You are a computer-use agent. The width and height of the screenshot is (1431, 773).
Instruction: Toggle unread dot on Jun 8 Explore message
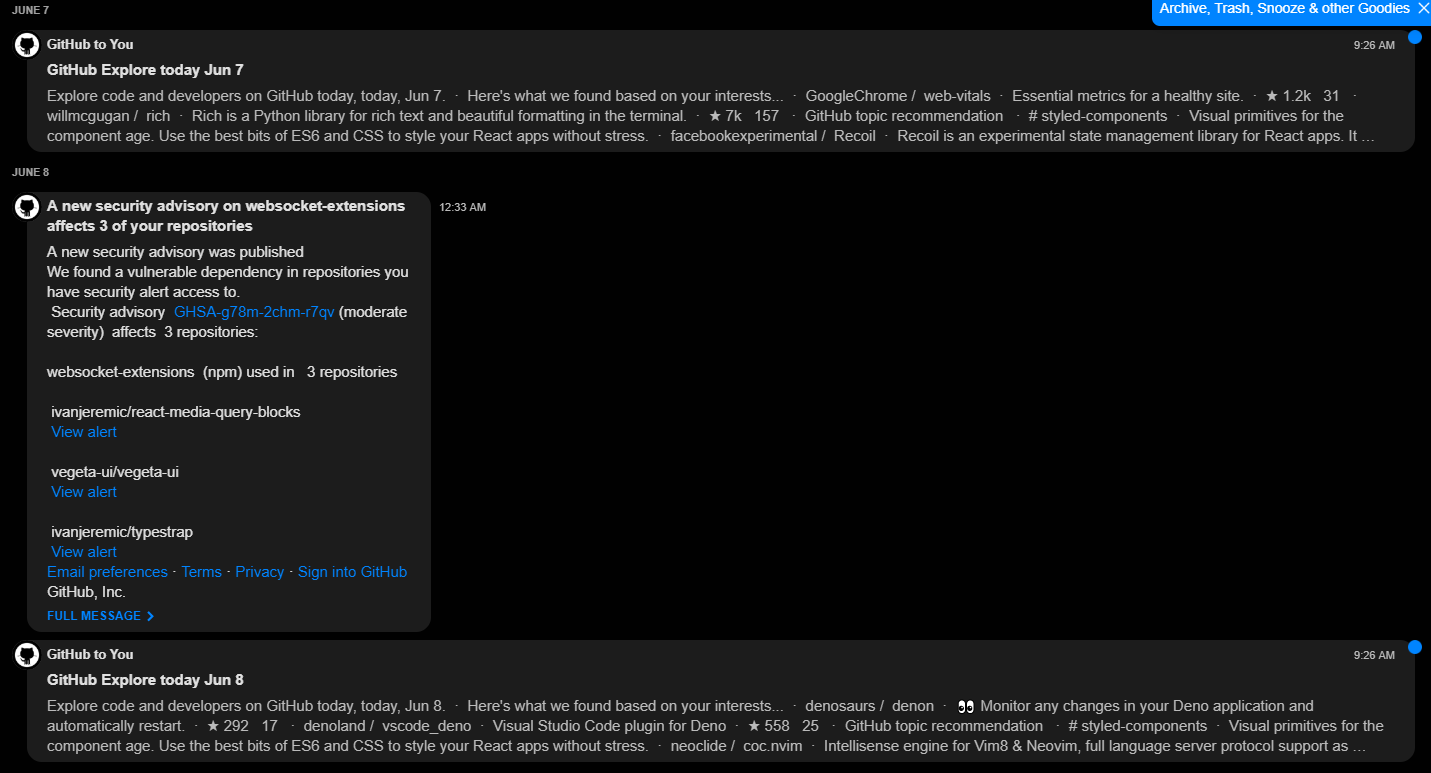pos(1415,647)
